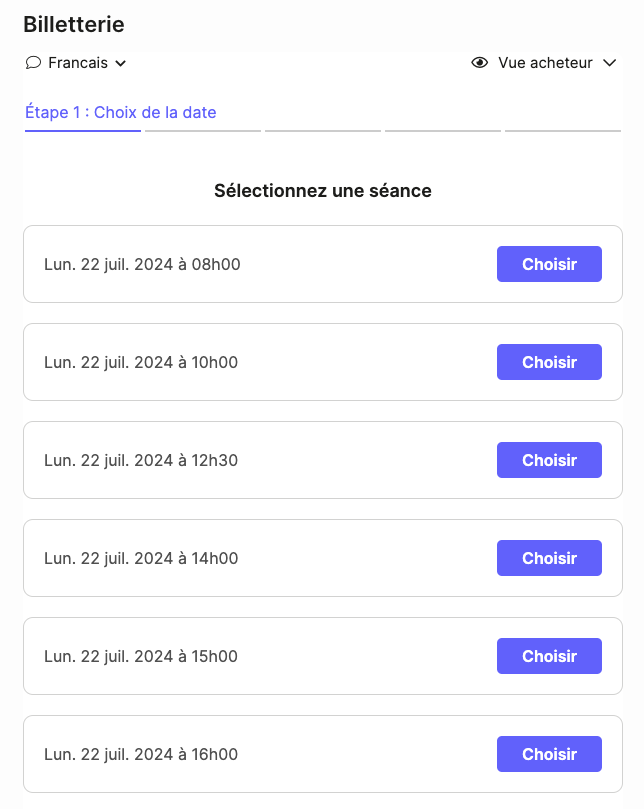Expand the Francais language chevron
644x809 pixels.
(121, 64)
